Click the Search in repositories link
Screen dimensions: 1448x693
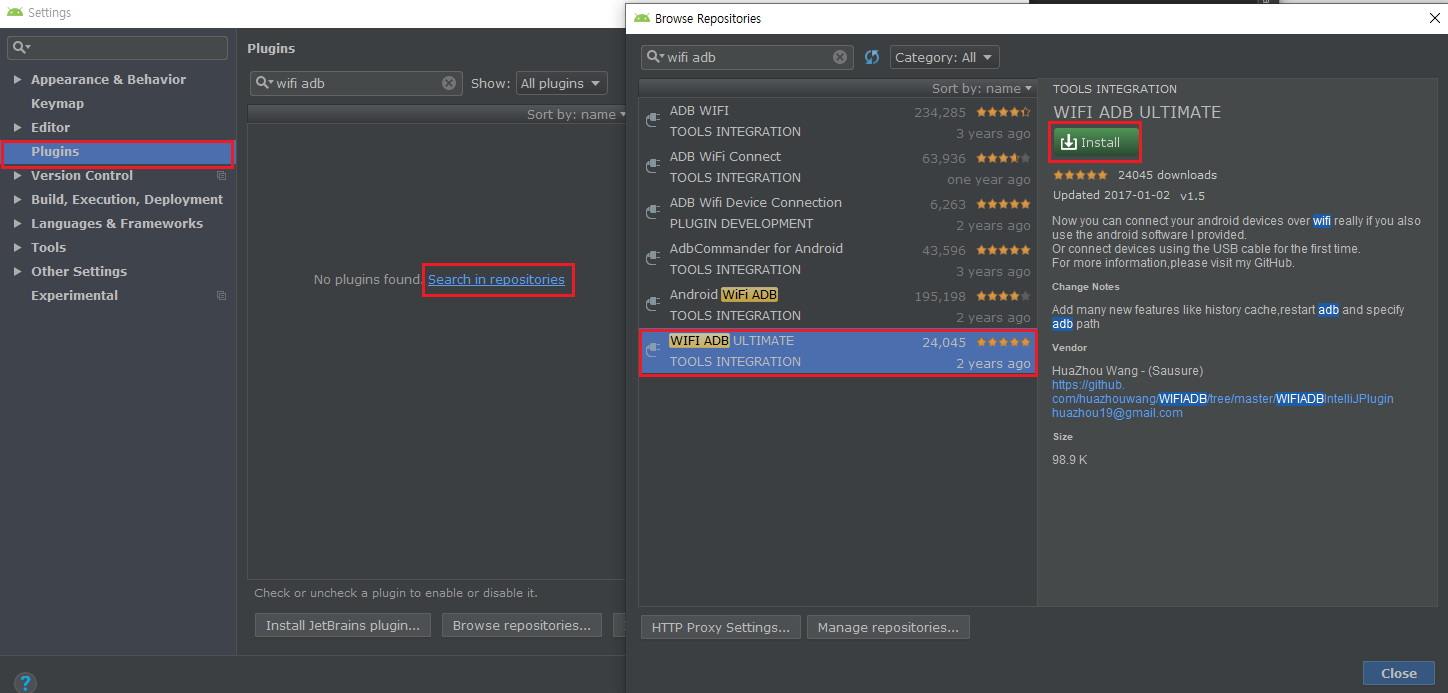click(x=496, y=279)
